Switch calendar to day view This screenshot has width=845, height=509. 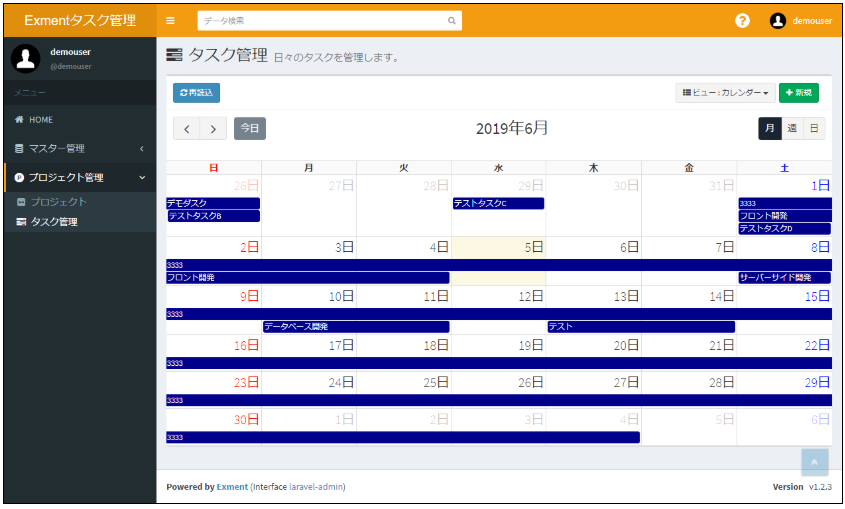pyautogui.click(x=814, y=128)
